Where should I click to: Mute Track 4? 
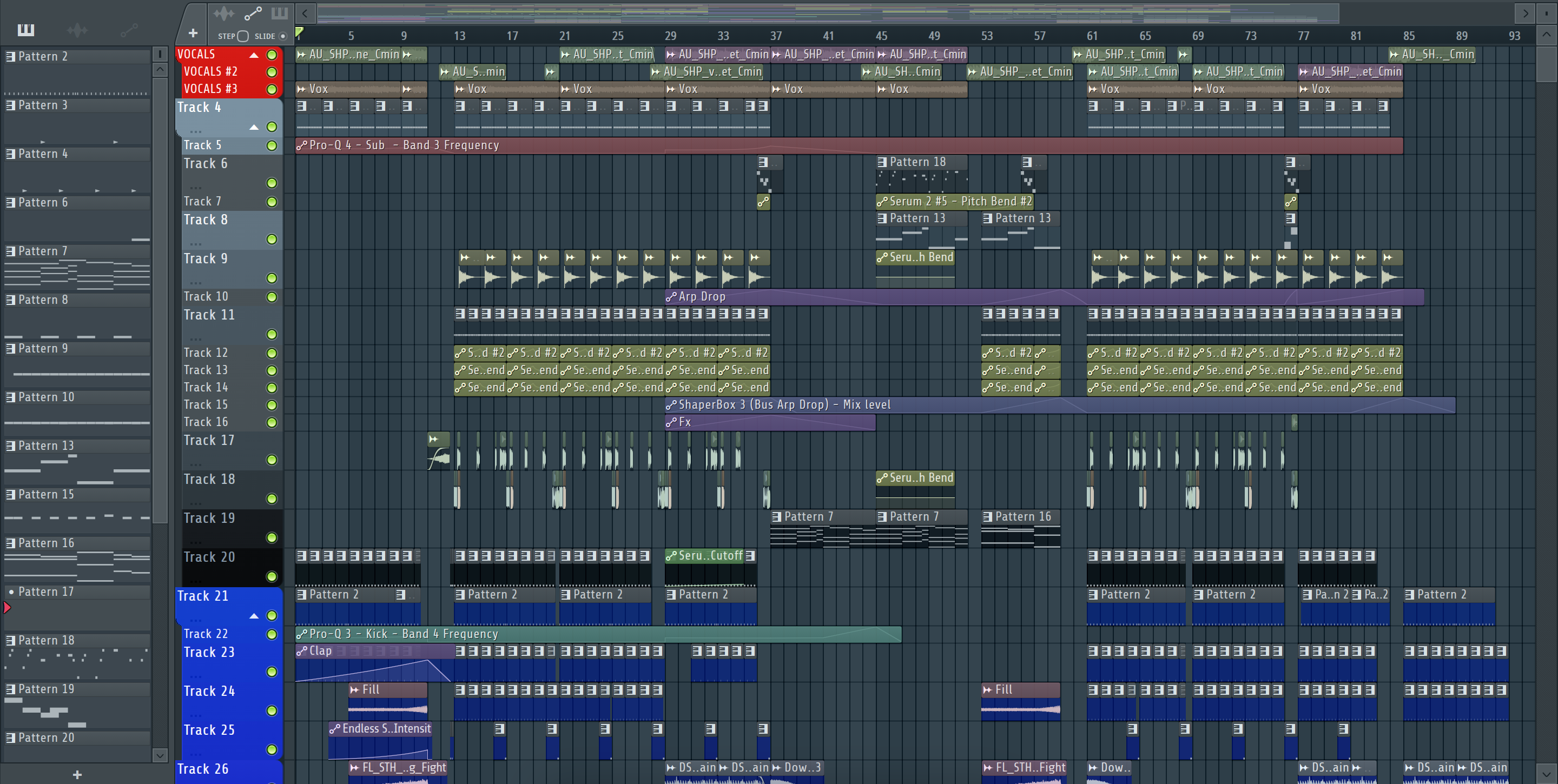pyautogui.click(x=272, y=127)
